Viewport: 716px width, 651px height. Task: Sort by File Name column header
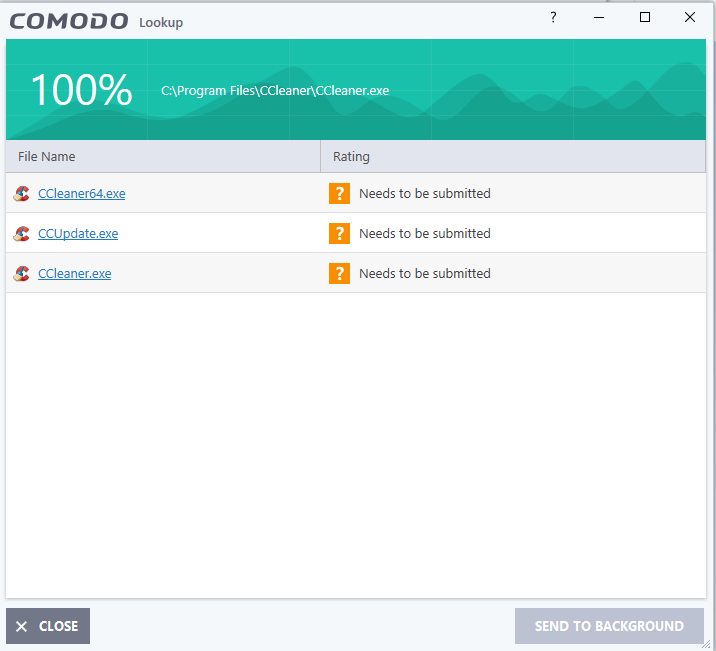(163, 157)
